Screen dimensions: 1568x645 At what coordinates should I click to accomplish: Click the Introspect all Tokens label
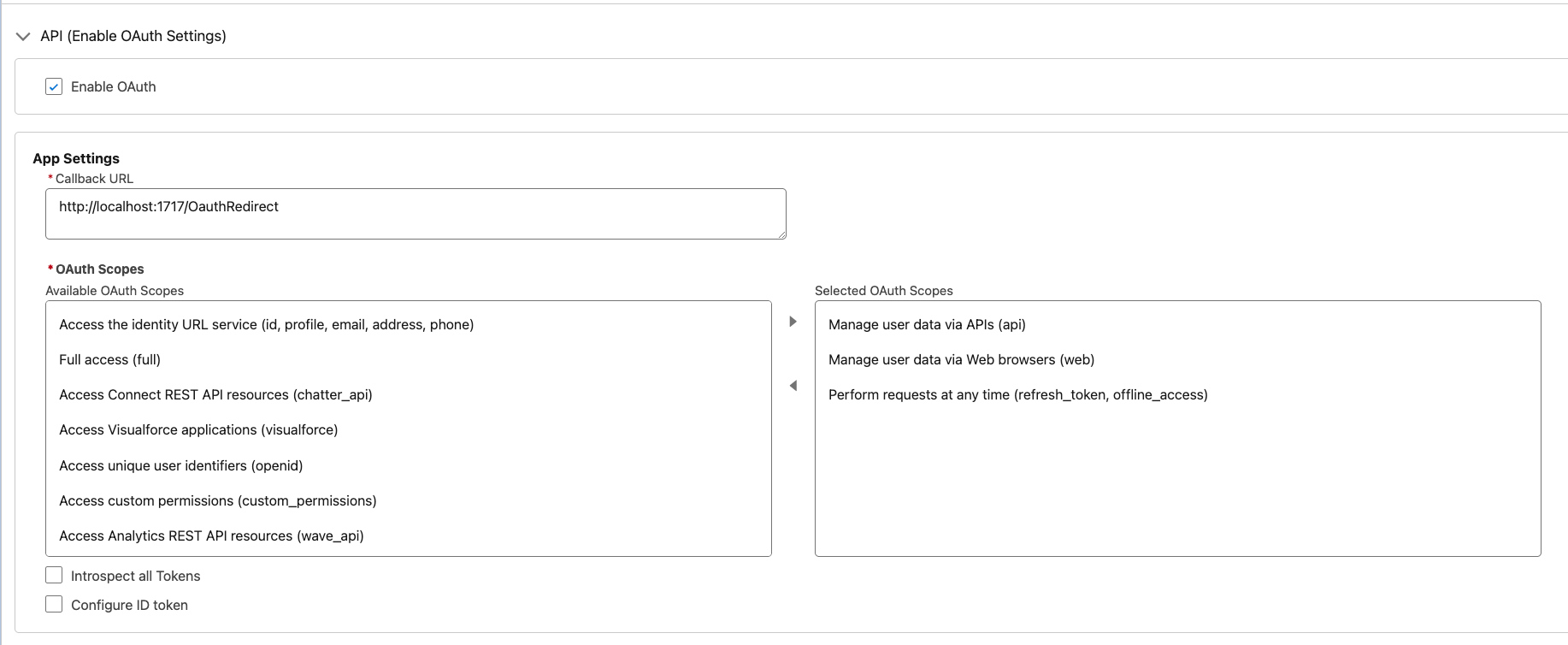tap(135, 577)
